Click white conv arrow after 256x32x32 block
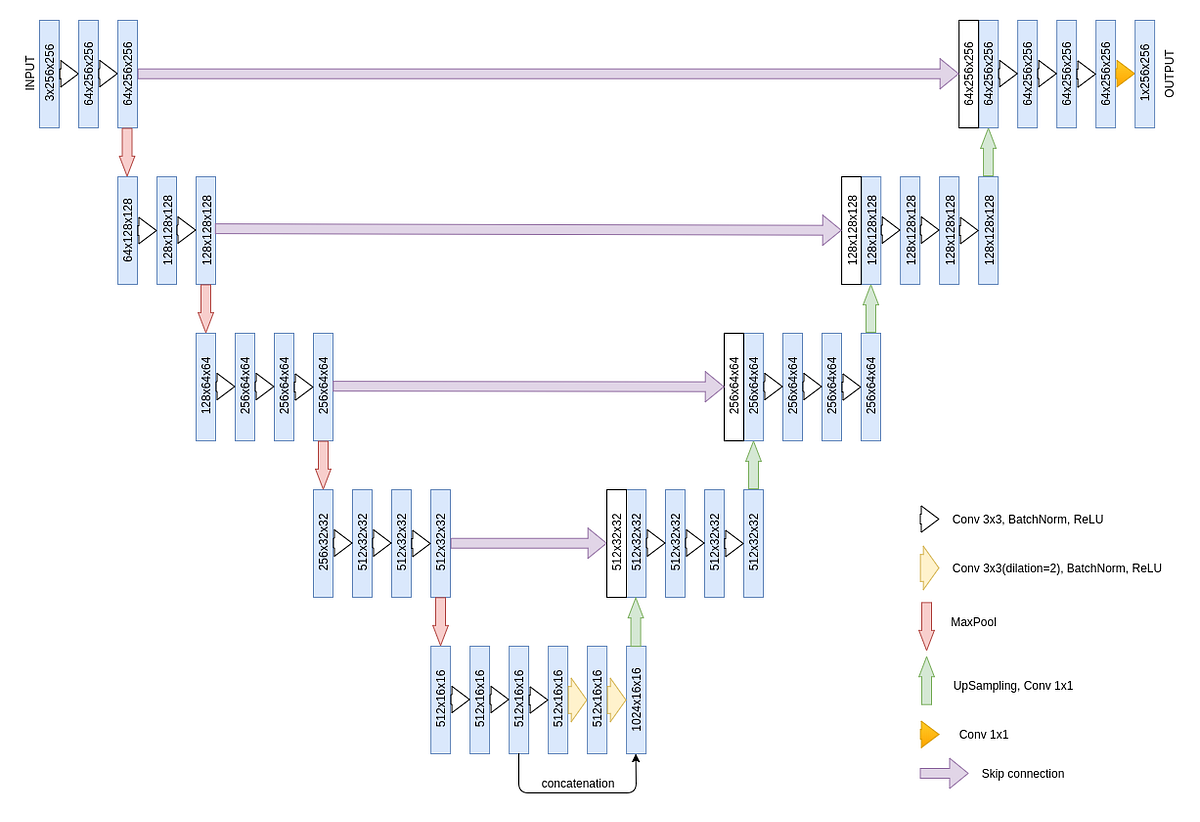Image resolution: width=1200 pixels, height=822 pixels. coord(343,543)
